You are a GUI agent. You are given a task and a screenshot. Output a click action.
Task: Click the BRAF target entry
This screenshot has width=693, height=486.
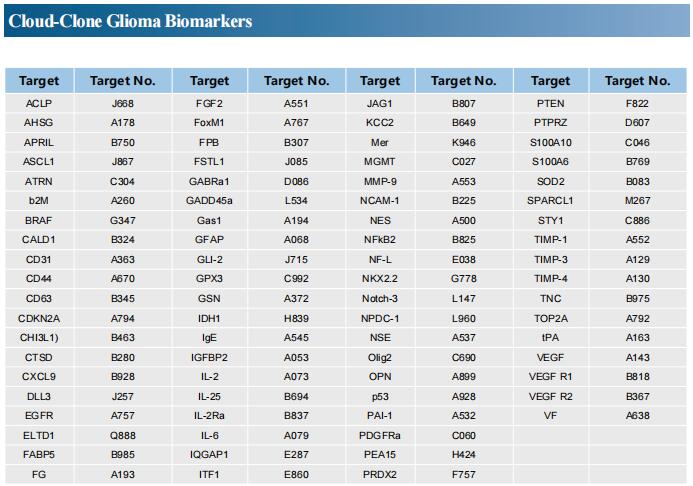[39, 220]
